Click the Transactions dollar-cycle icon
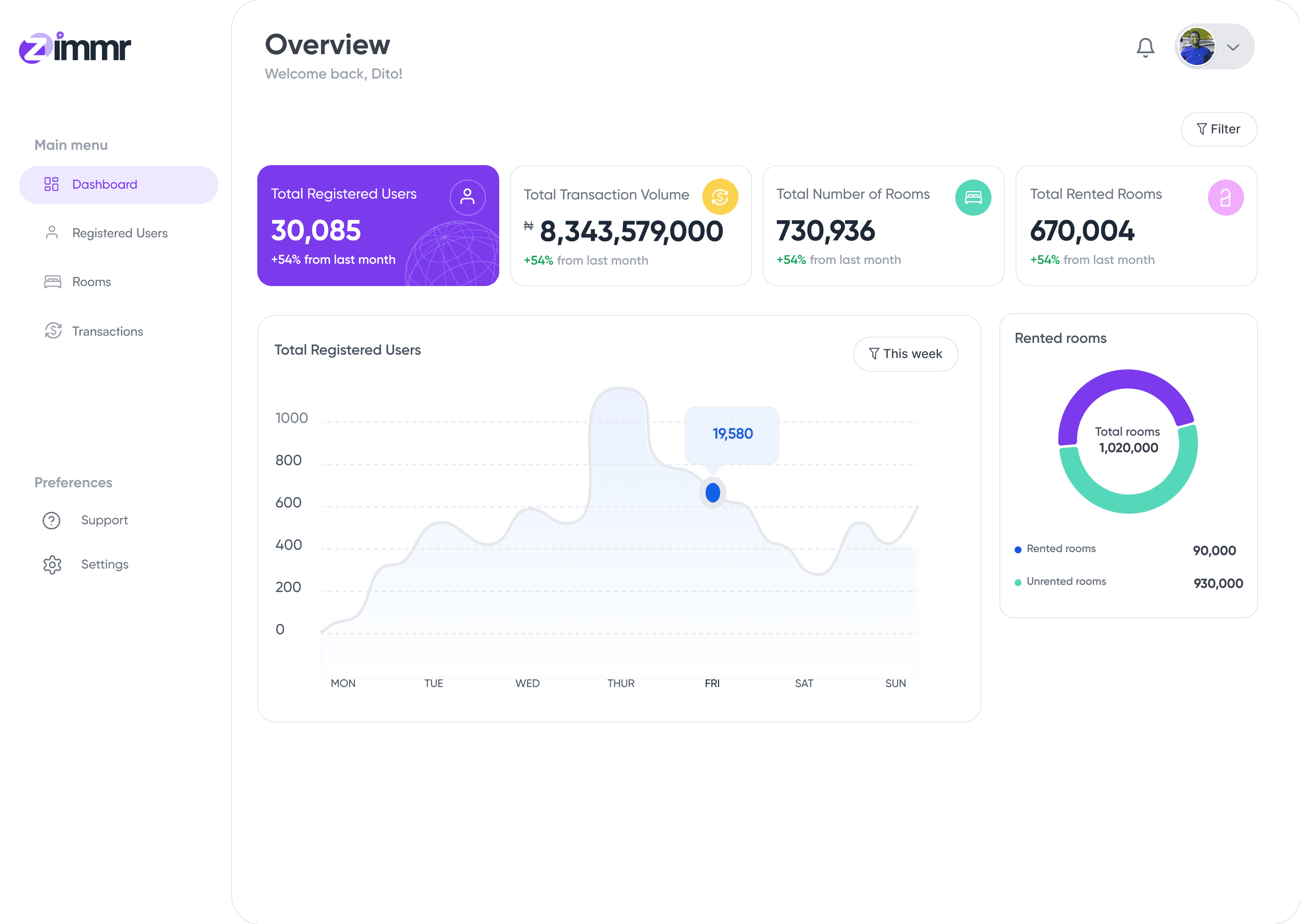Image resolution: width=1300 pixels, height=924 pixels. (x=53, y=331)
